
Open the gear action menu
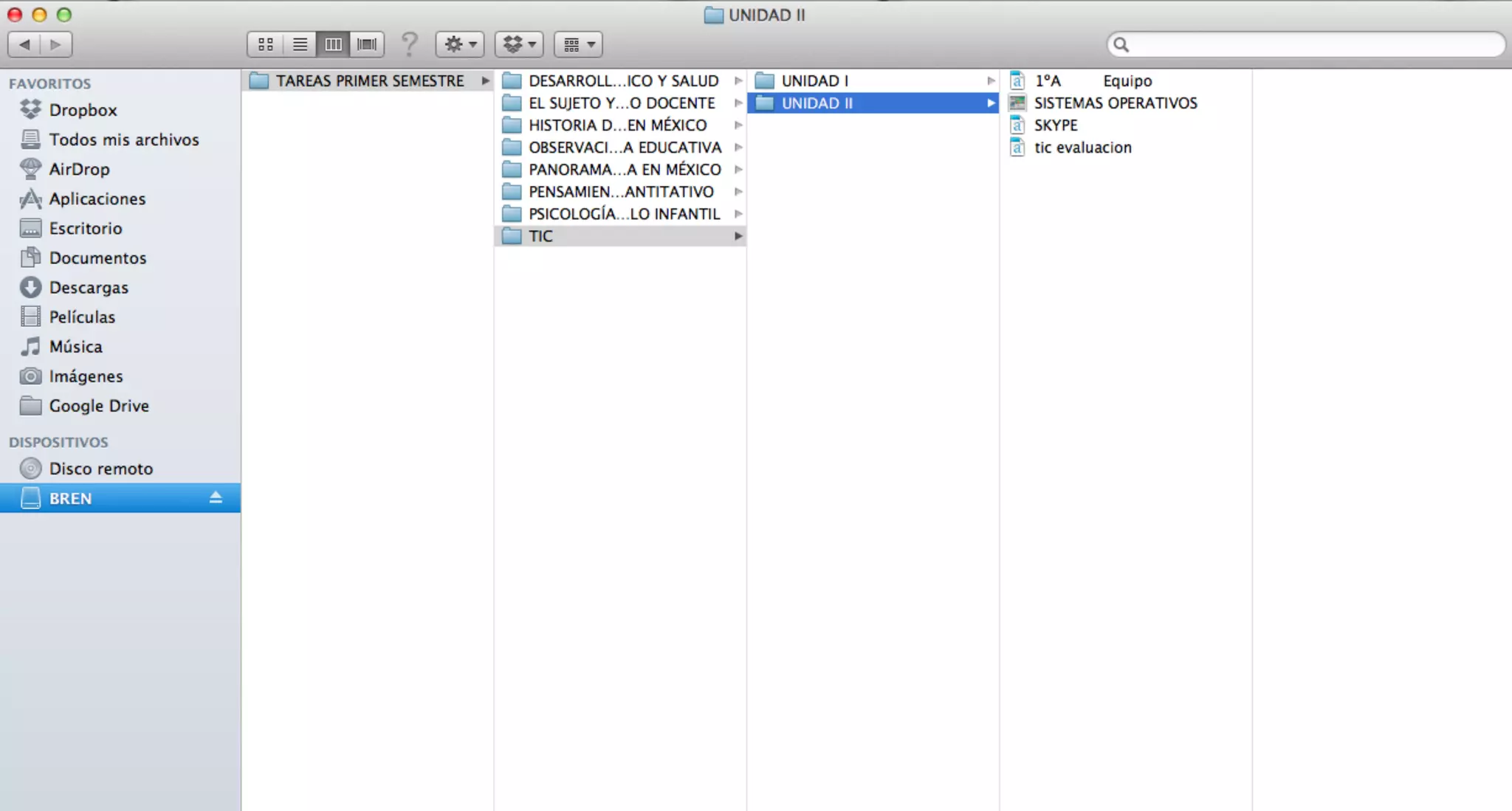pyautogui.click(x=460, y=45)
